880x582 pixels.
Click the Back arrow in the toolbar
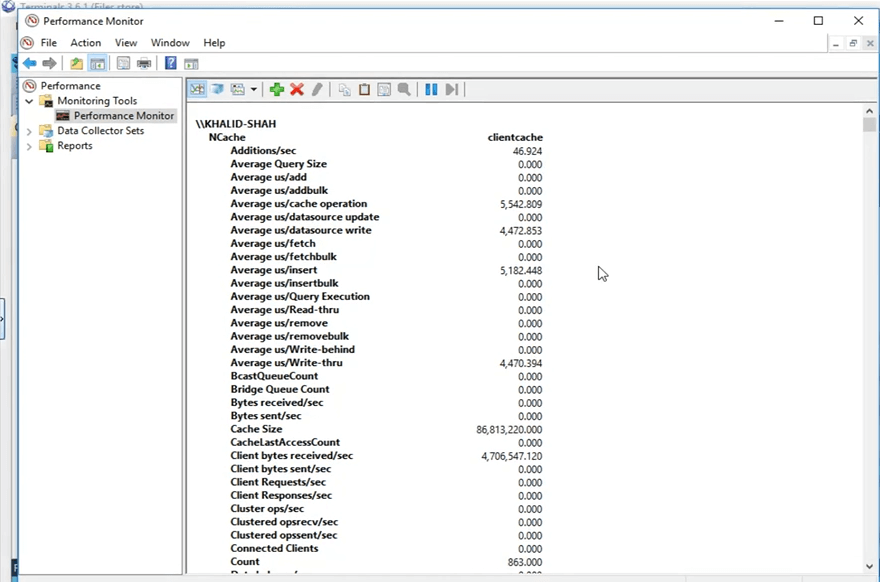30,63
